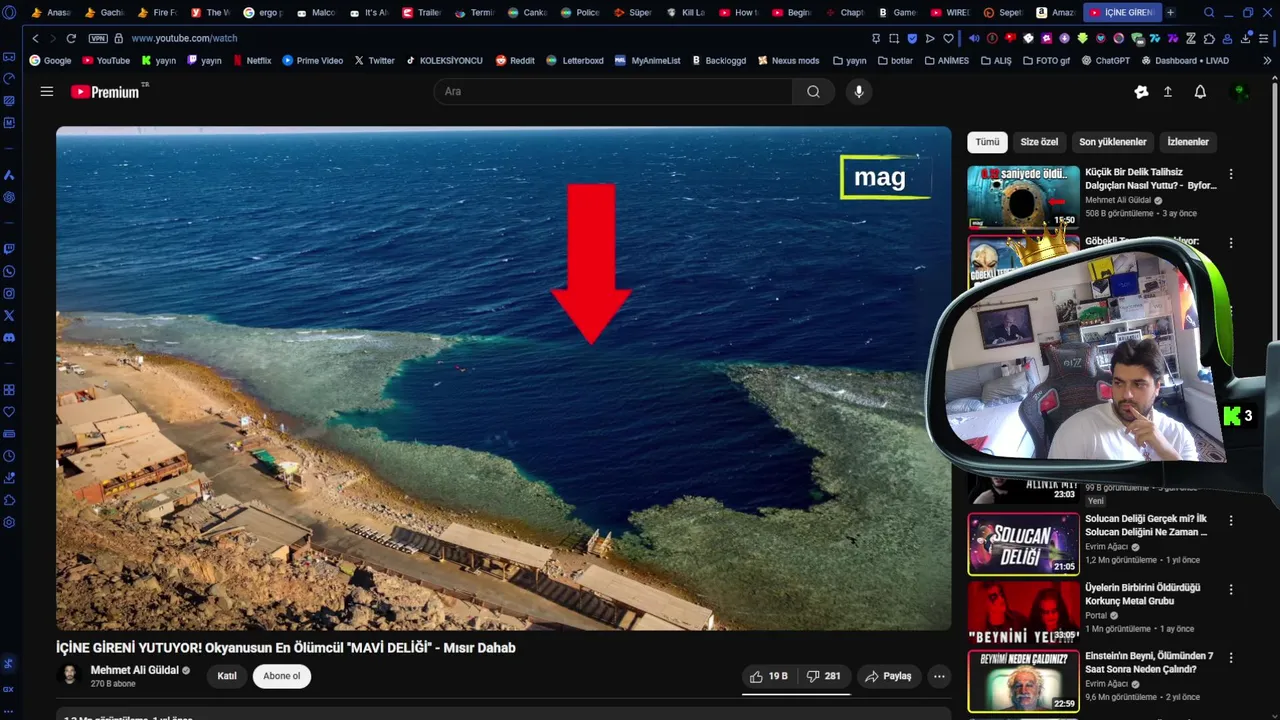Open sidebar settings gear icon

click(9, 522)
